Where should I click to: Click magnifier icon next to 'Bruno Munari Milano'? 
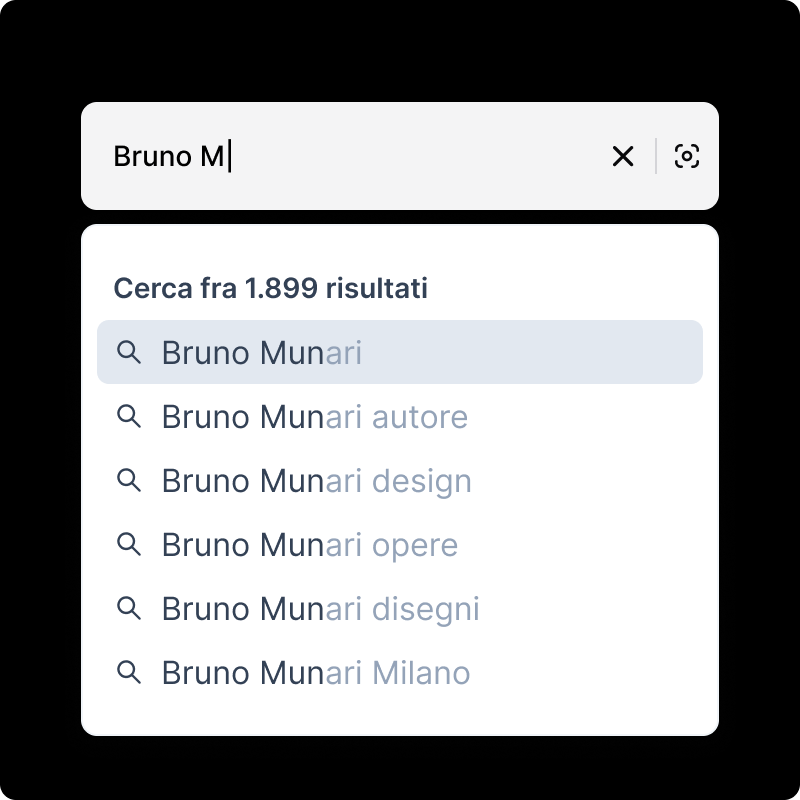(129, 672)
